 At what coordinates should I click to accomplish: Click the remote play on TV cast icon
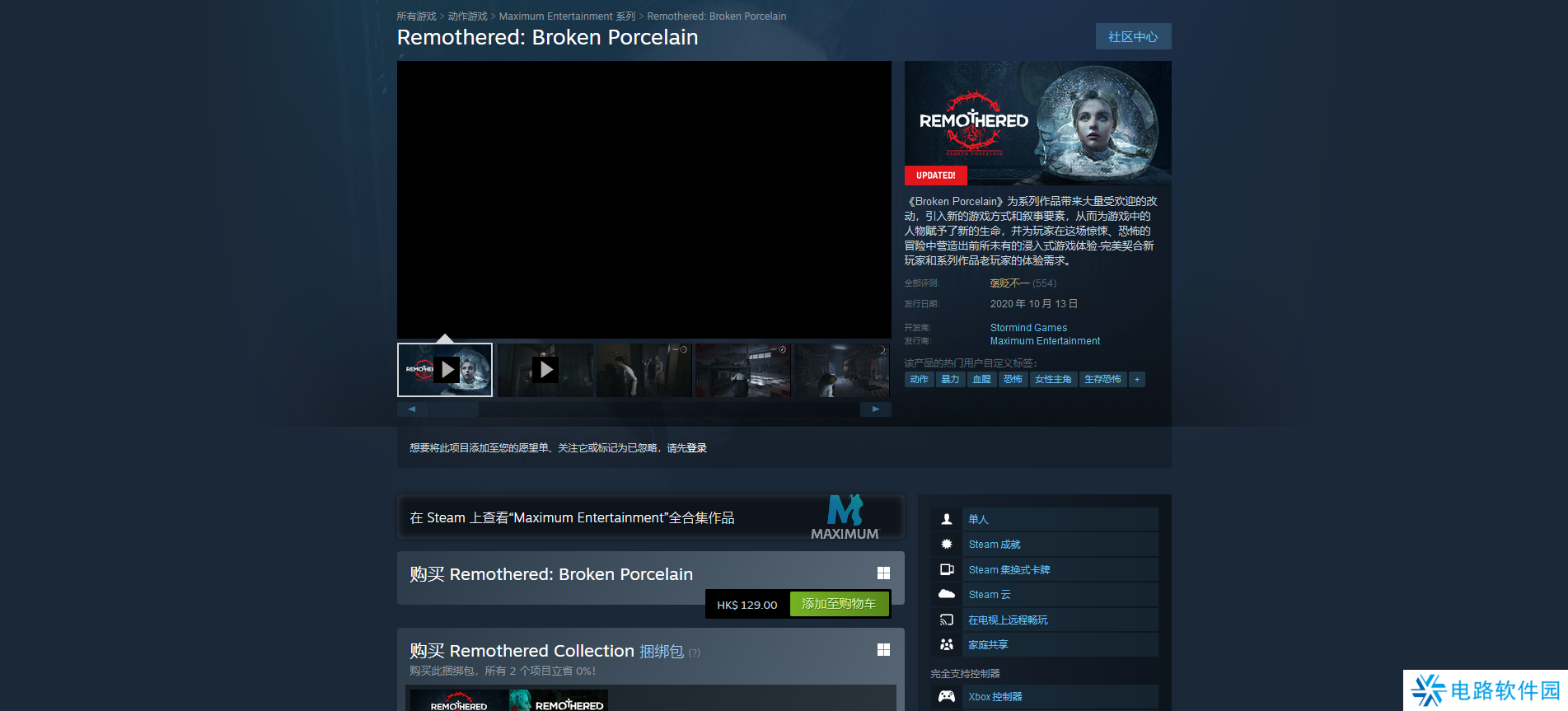[947, 620]
